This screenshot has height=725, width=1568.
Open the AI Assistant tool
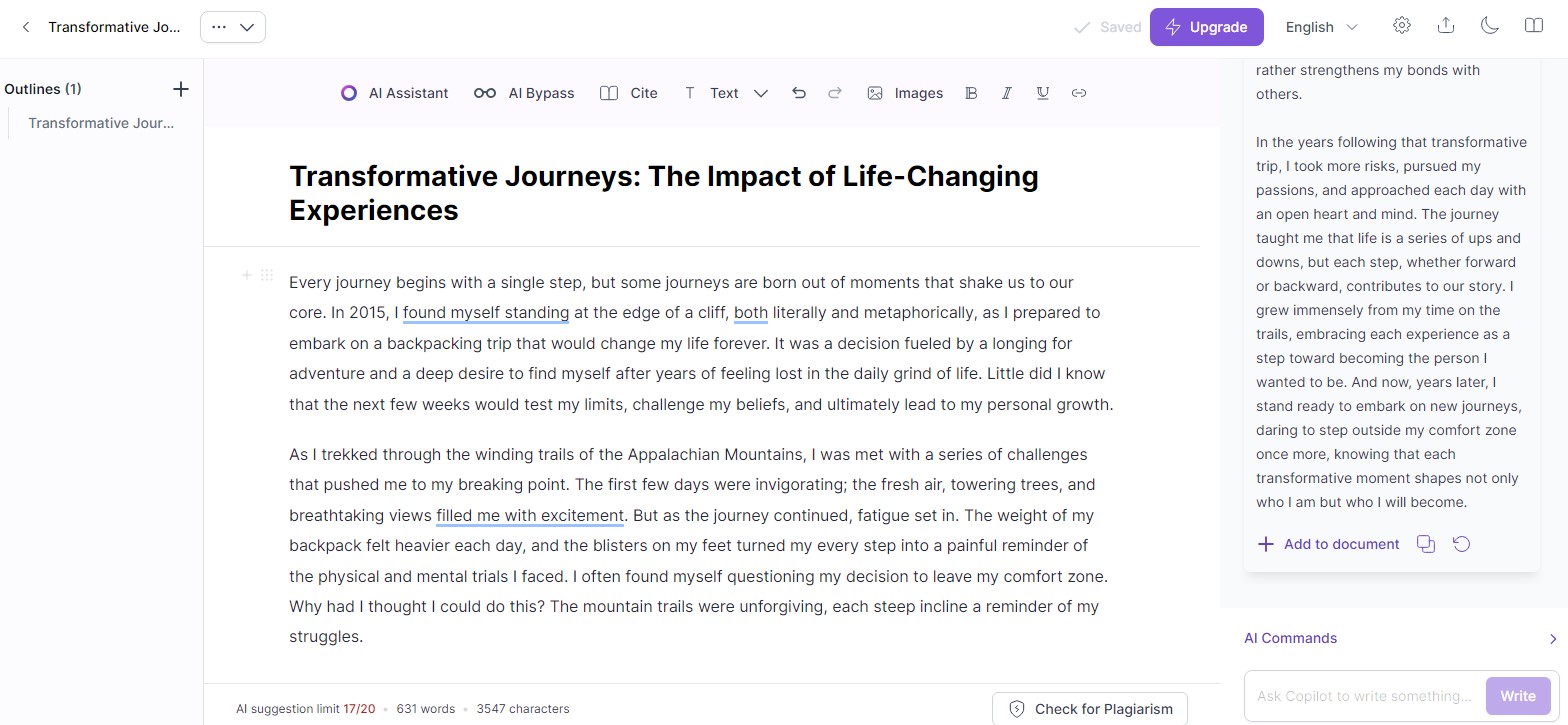click(394, 93)
